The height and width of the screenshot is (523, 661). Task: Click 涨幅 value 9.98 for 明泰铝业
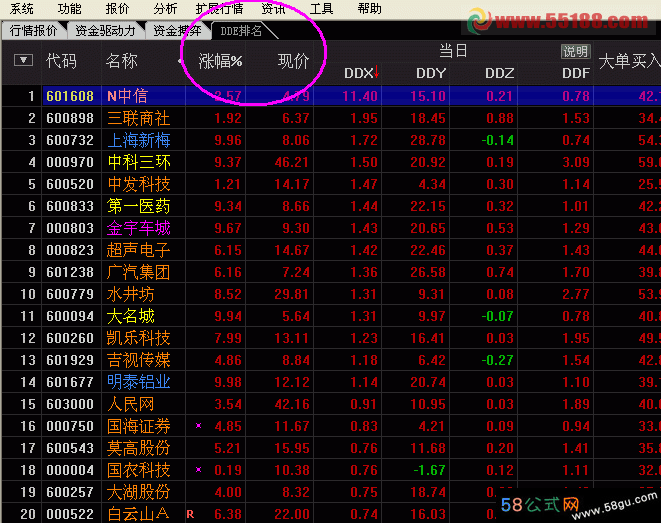pos(228,382)
